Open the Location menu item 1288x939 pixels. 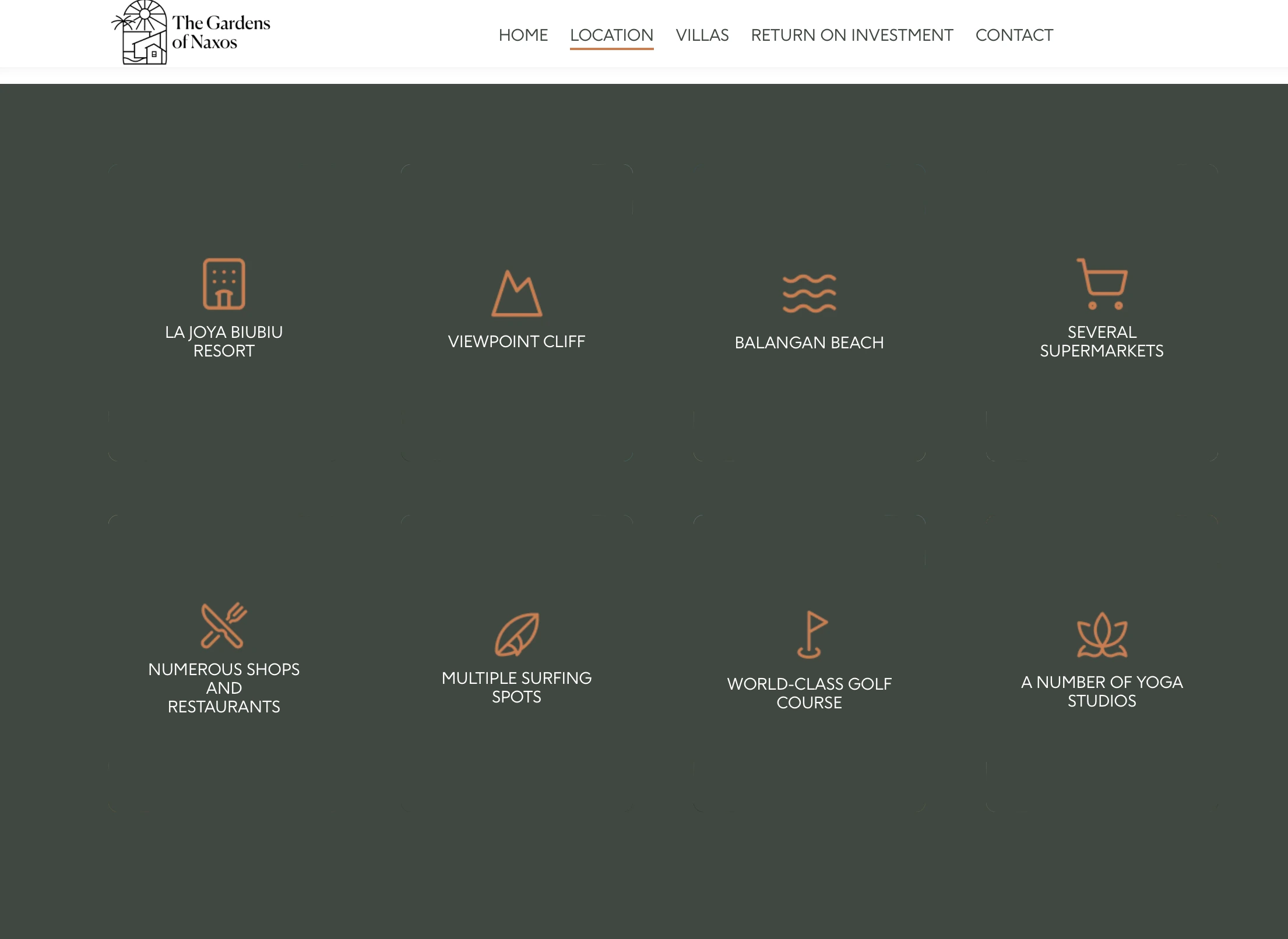pos(611,35)
